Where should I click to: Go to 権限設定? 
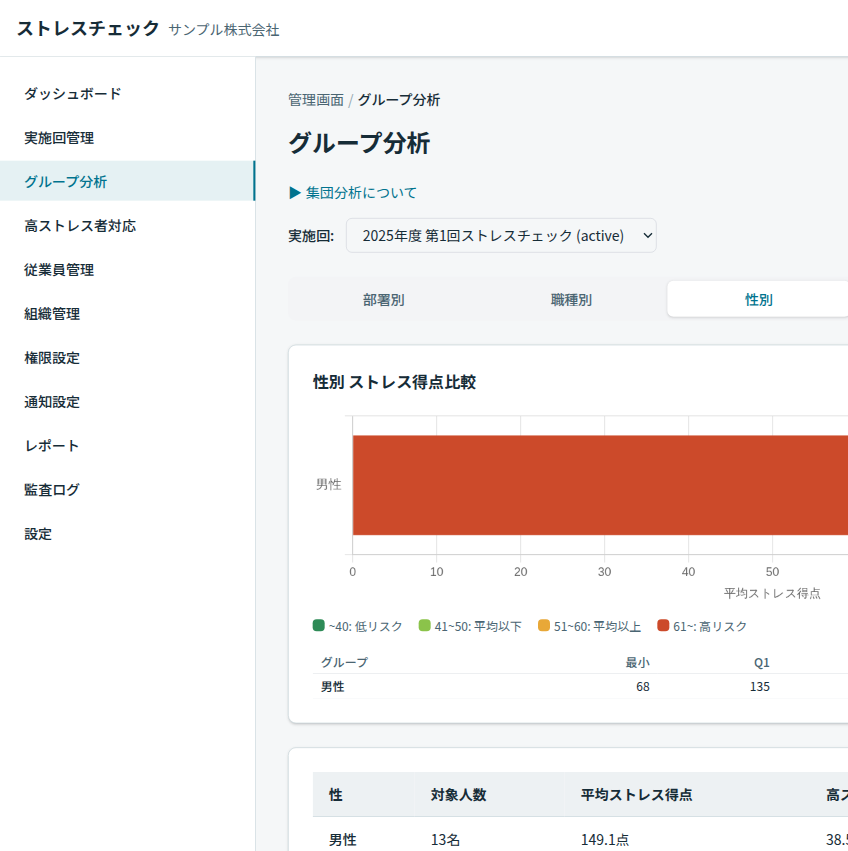(52, 358)
